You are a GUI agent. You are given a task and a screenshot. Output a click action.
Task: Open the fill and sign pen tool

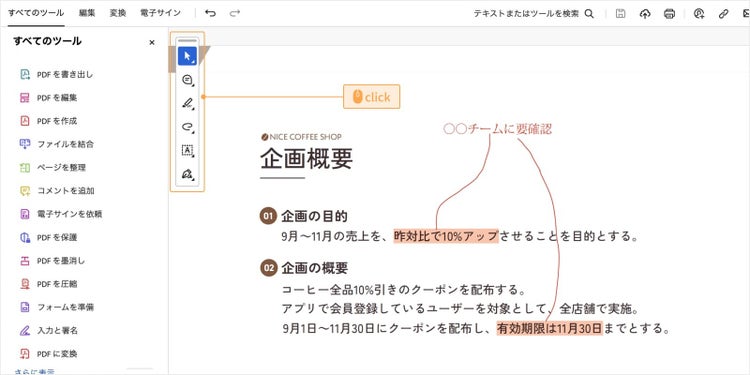tap(188, 174)
